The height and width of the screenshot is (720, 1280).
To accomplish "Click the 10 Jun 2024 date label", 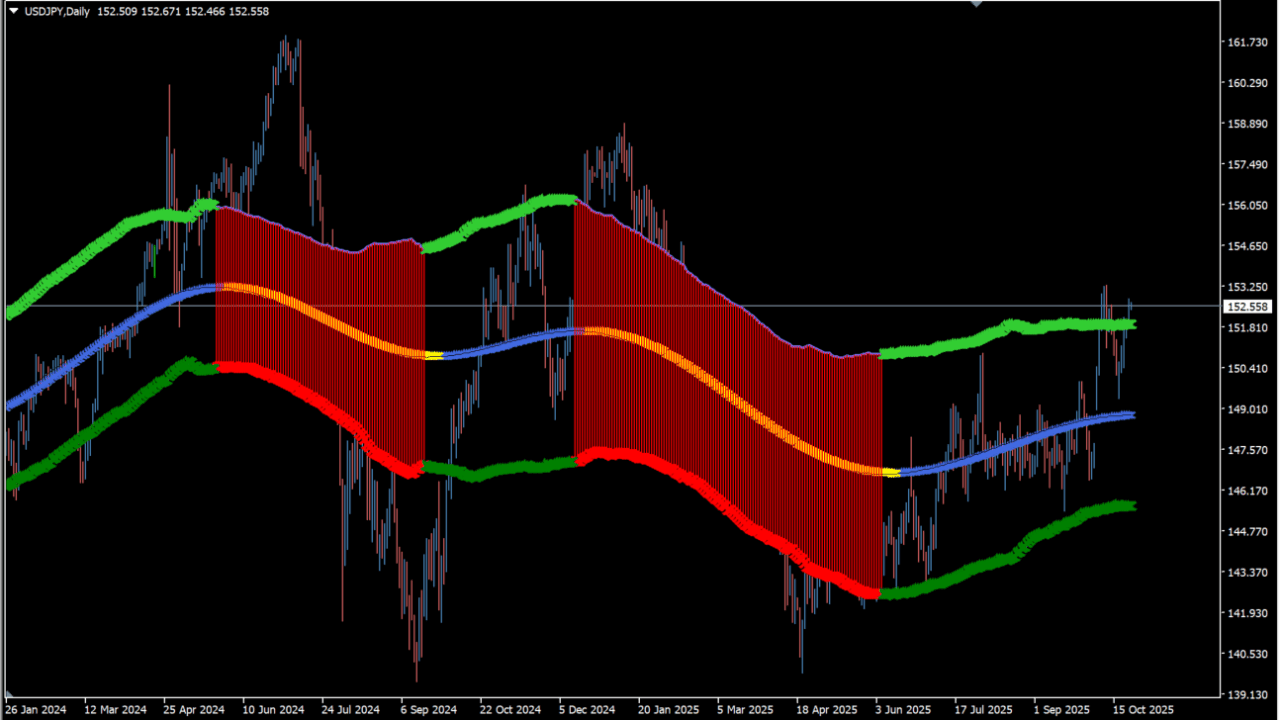I will pos(274,709).
